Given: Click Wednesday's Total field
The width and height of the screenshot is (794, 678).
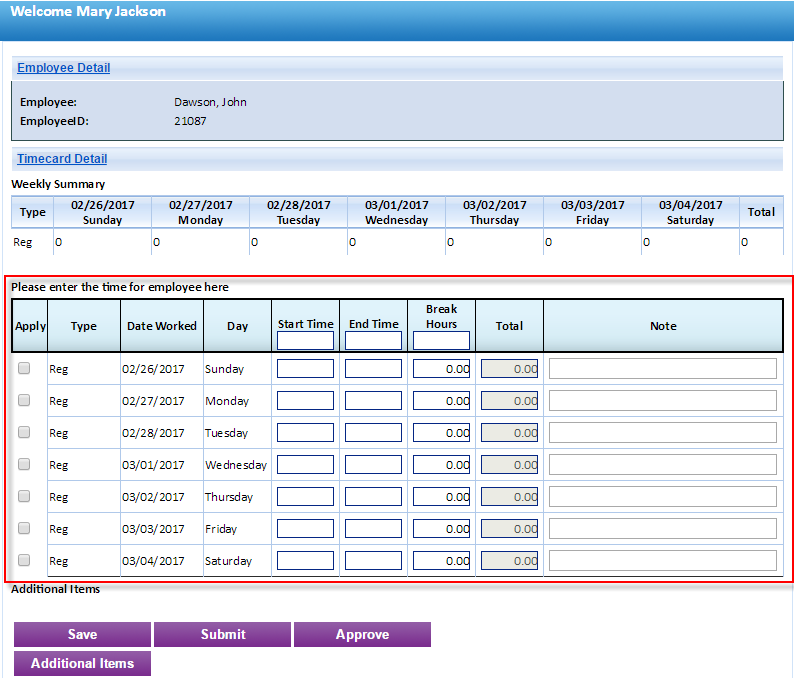Looking at the screenshot, I should tap(509, 464).
